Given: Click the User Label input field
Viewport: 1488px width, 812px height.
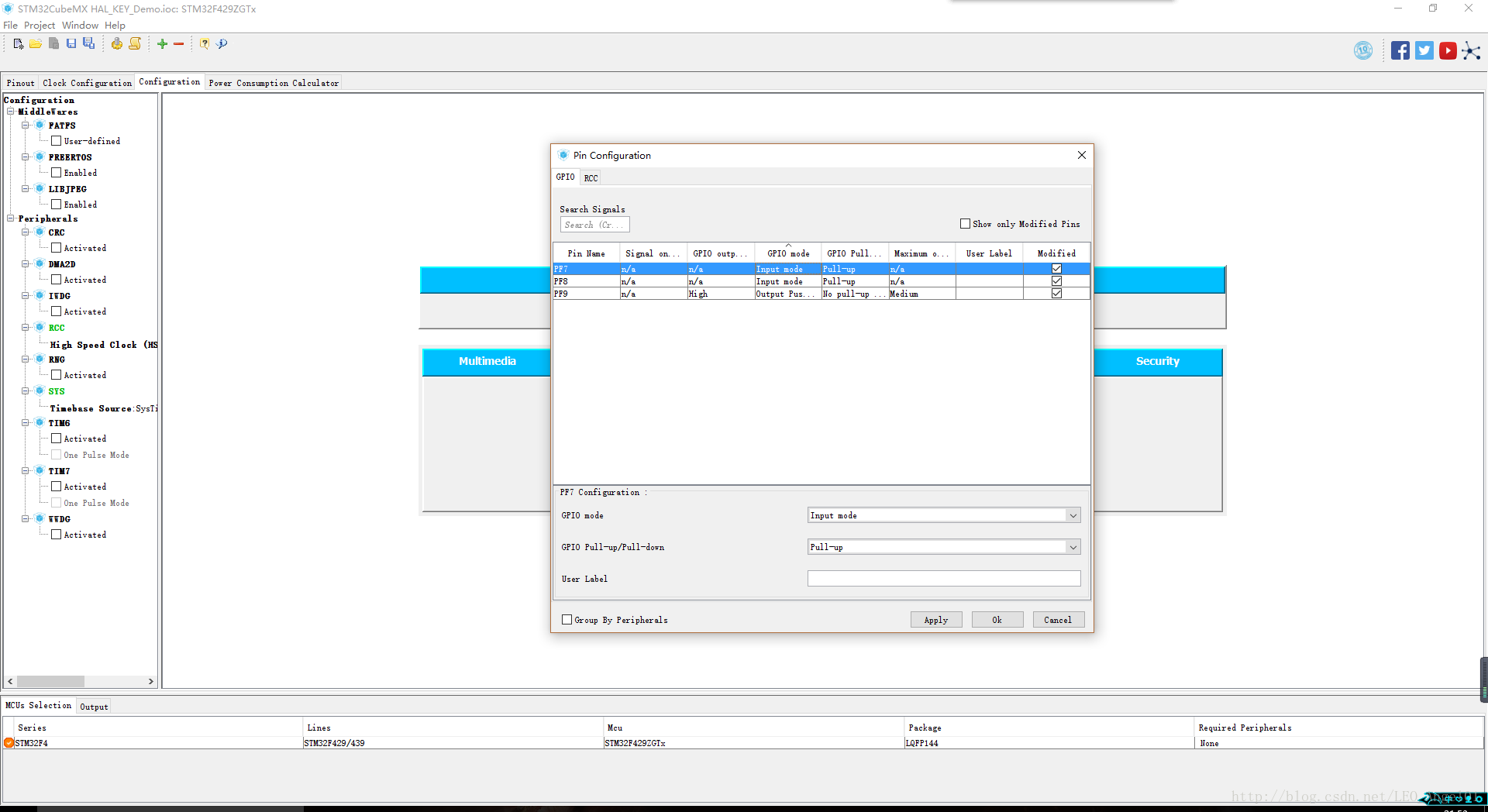Looking at the screenshot, I should pos(943,579).
